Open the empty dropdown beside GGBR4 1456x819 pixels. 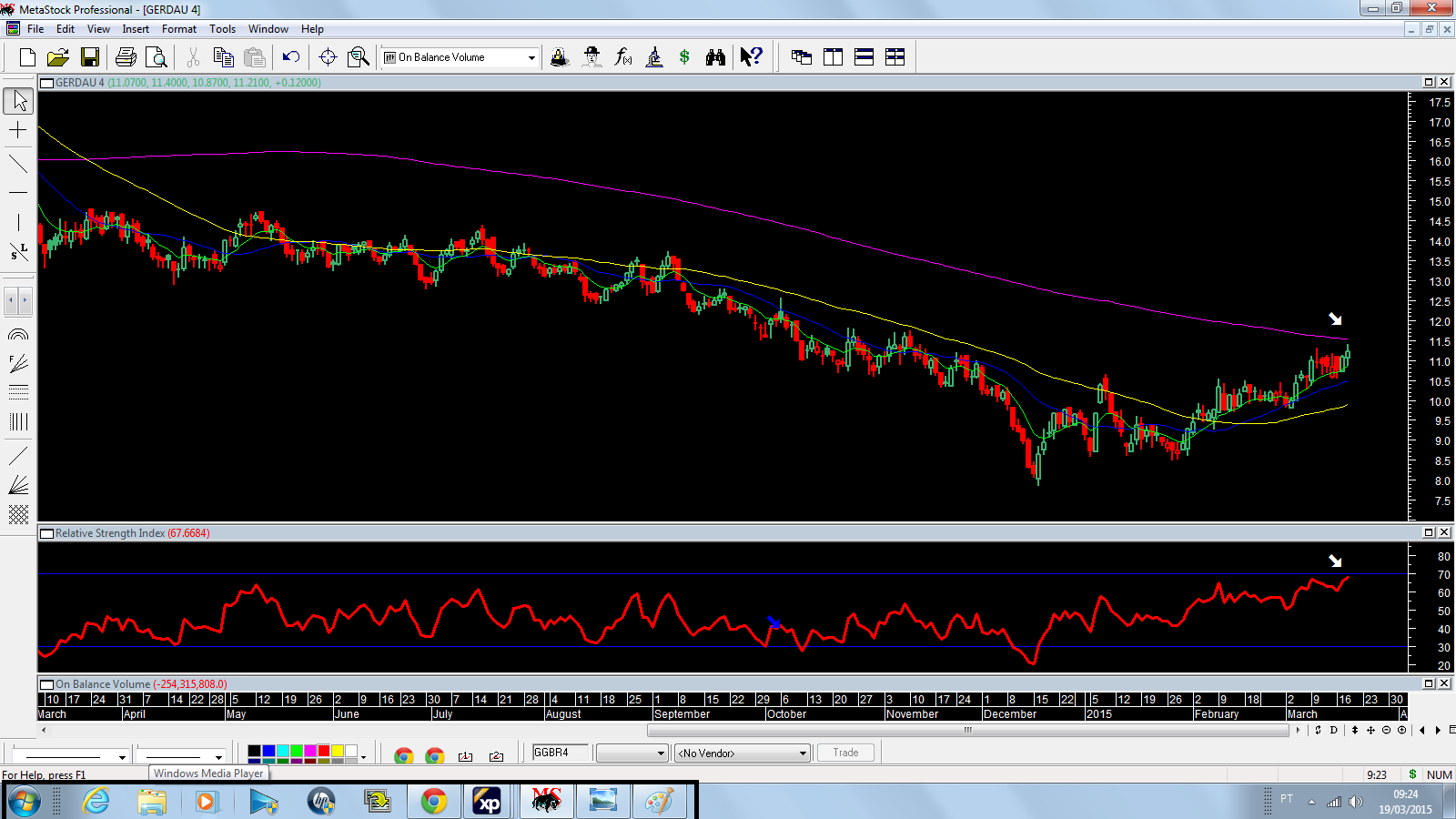point(632,753)
